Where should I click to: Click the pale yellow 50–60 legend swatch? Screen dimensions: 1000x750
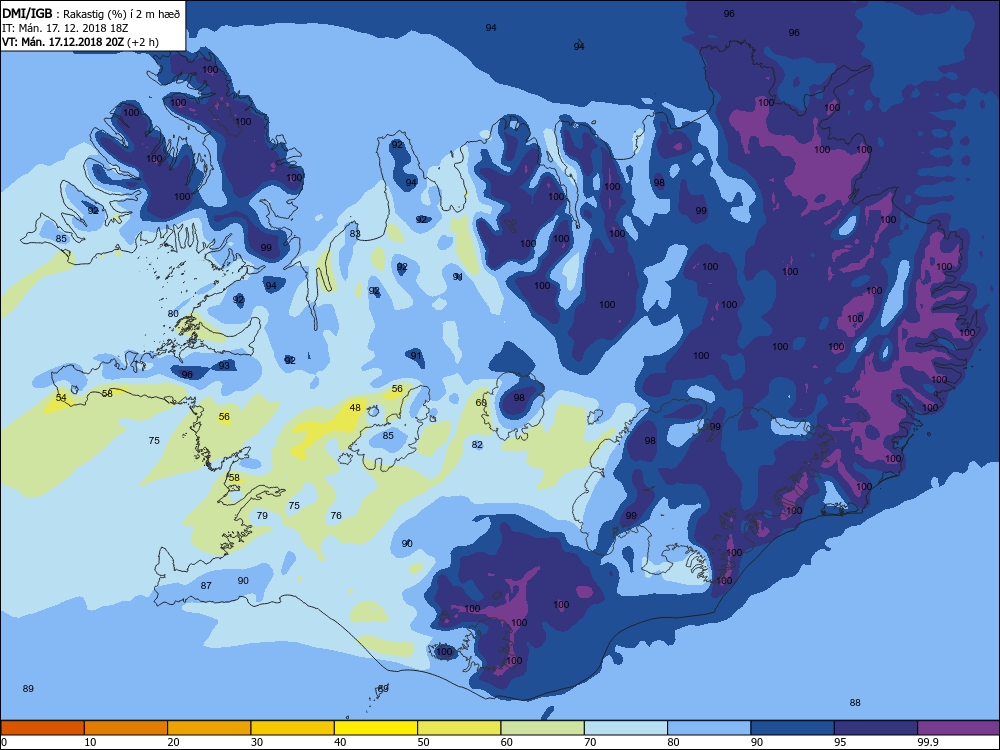coord(459,728)
